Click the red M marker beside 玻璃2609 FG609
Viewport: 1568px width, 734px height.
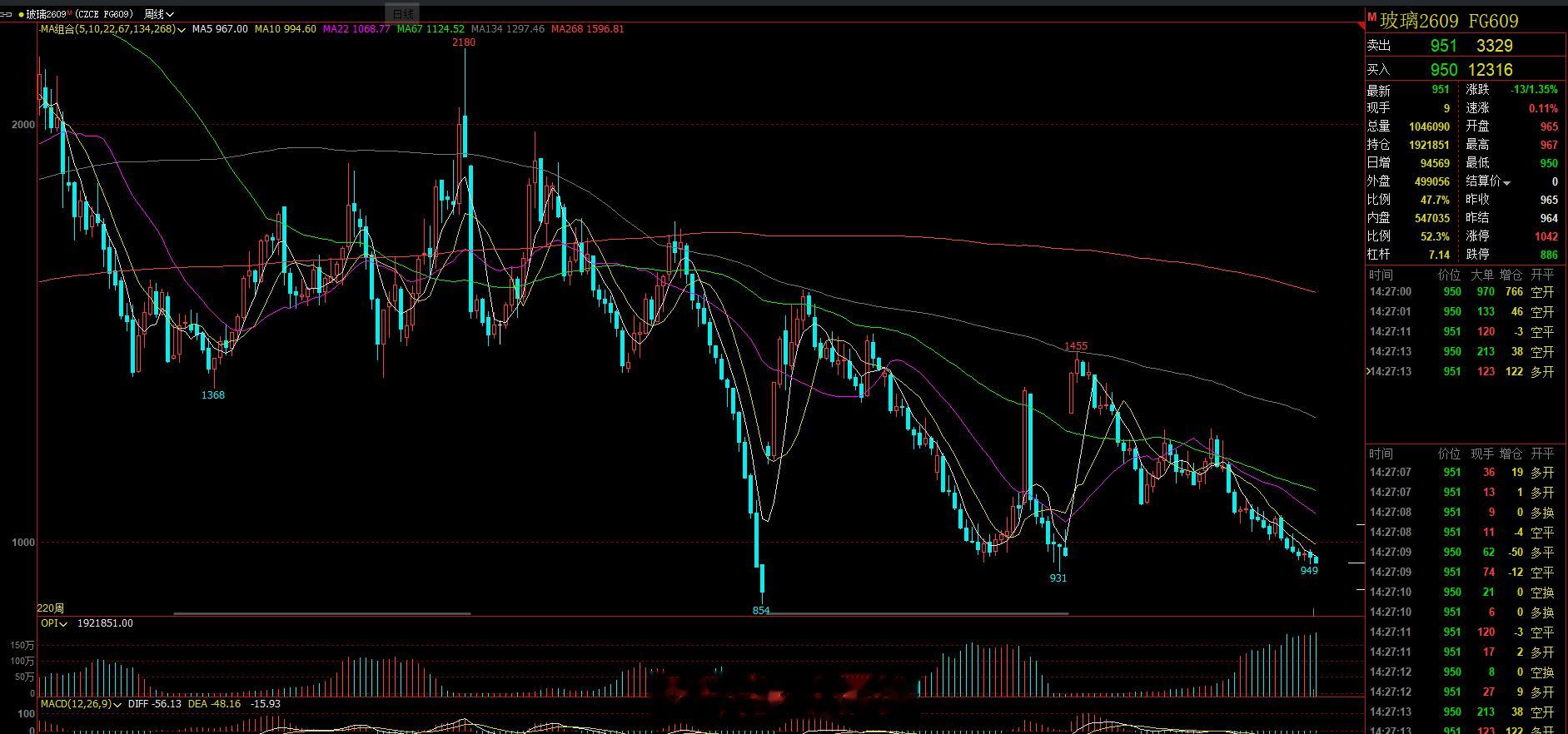click(x=1372, y=17)
